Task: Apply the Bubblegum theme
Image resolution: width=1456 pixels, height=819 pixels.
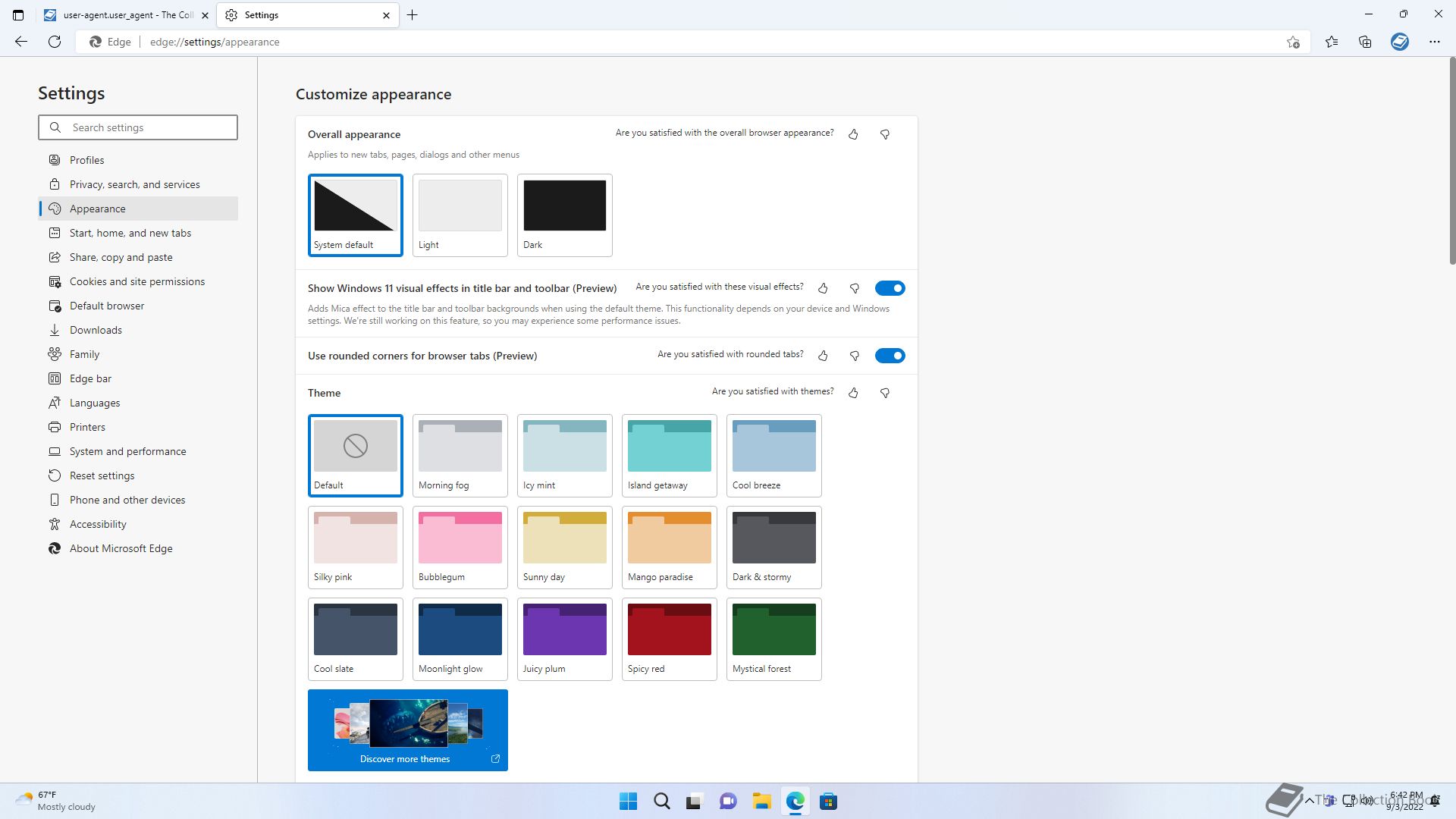Action: click(x=460, y=548)
